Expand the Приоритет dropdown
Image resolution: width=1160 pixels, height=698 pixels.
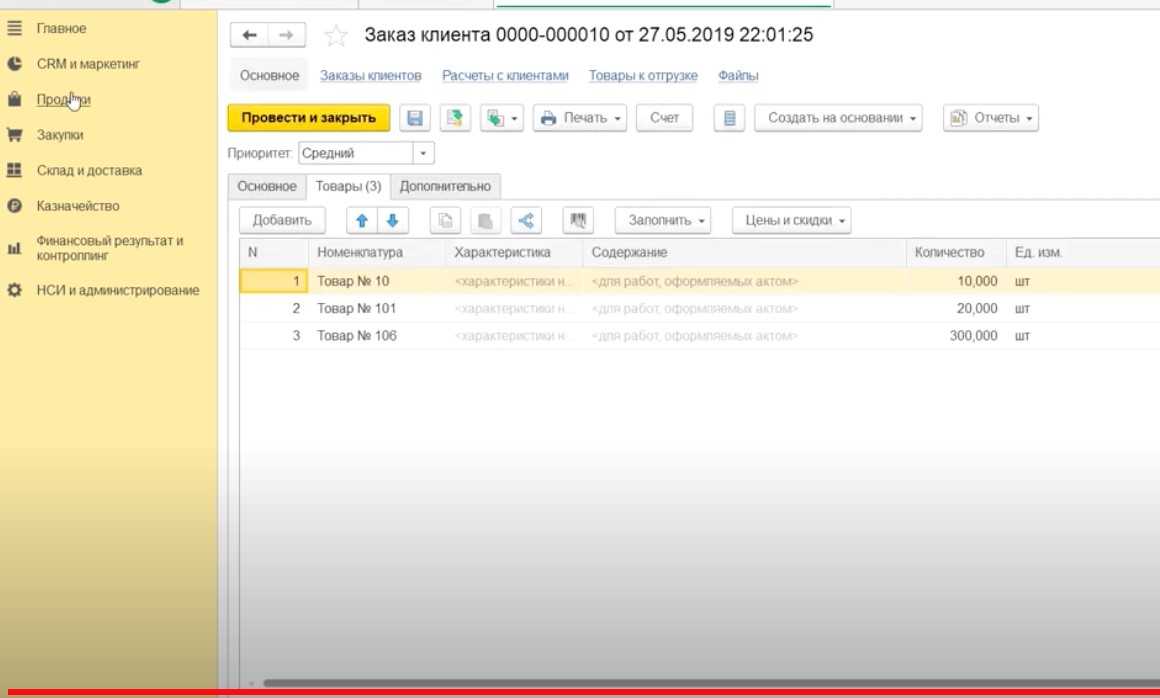424,153
